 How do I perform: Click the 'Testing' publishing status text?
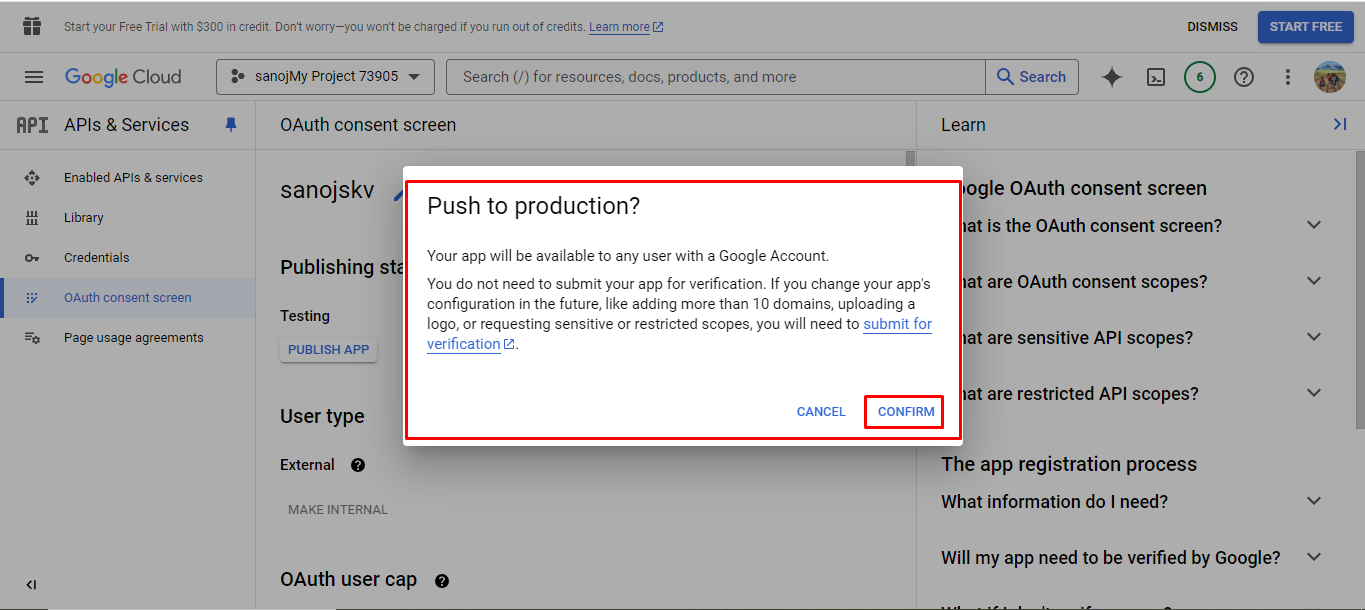coord(305,316)
